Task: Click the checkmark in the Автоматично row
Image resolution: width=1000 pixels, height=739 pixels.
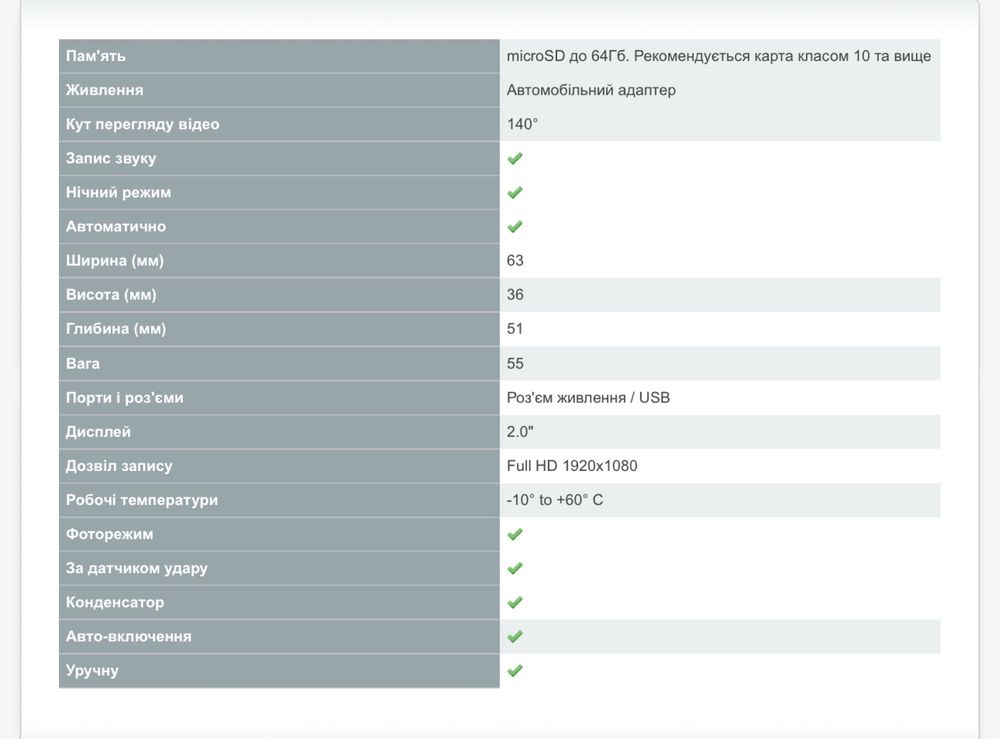Action: click(x=515, y=226)
